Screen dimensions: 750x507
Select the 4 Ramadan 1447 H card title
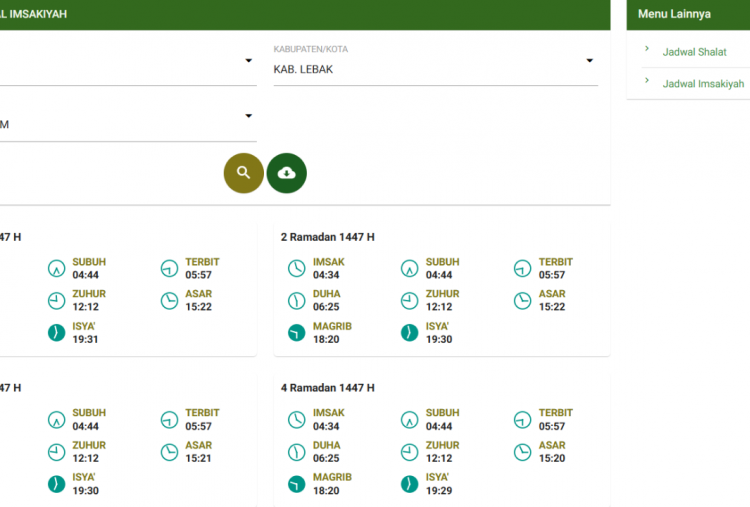coord(328,388)
